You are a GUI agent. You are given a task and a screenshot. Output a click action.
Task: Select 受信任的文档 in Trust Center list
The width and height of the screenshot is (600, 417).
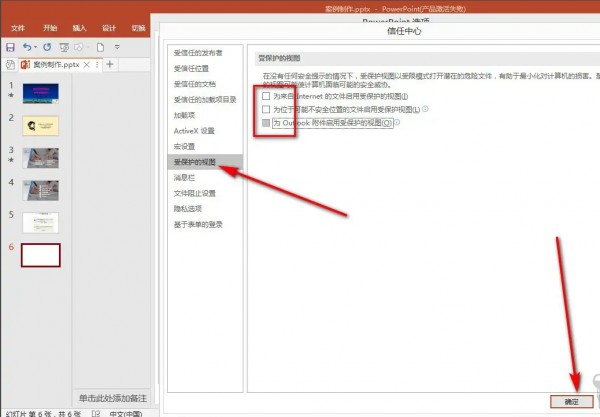pyautogui.click(x=195, y=84)
